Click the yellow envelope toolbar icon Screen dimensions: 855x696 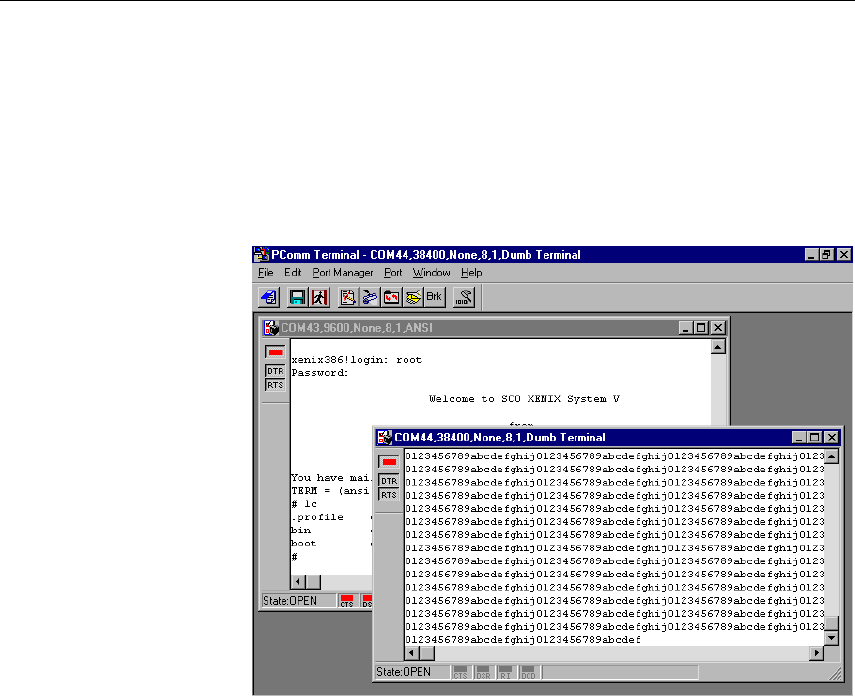413,297
